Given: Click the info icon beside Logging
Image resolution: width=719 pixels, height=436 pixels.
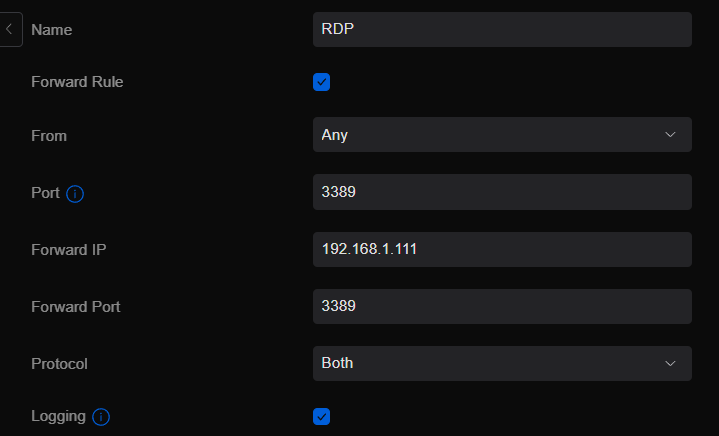Looking at the screenshot, I should 101,417.
